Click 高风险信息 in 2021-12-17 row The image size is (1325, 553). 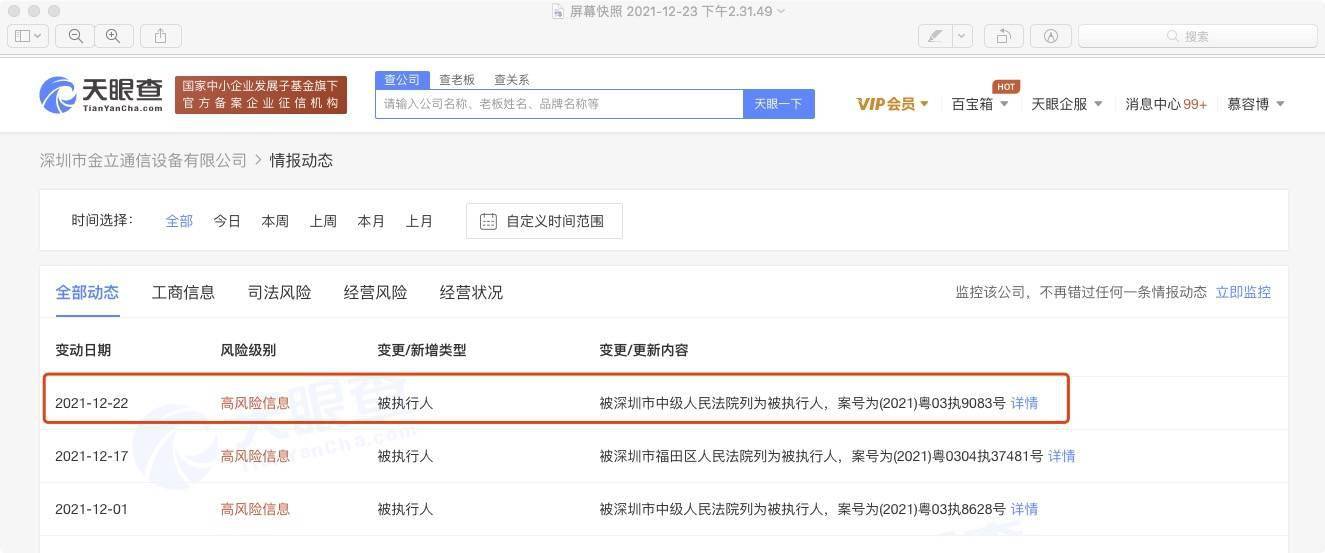255,456
